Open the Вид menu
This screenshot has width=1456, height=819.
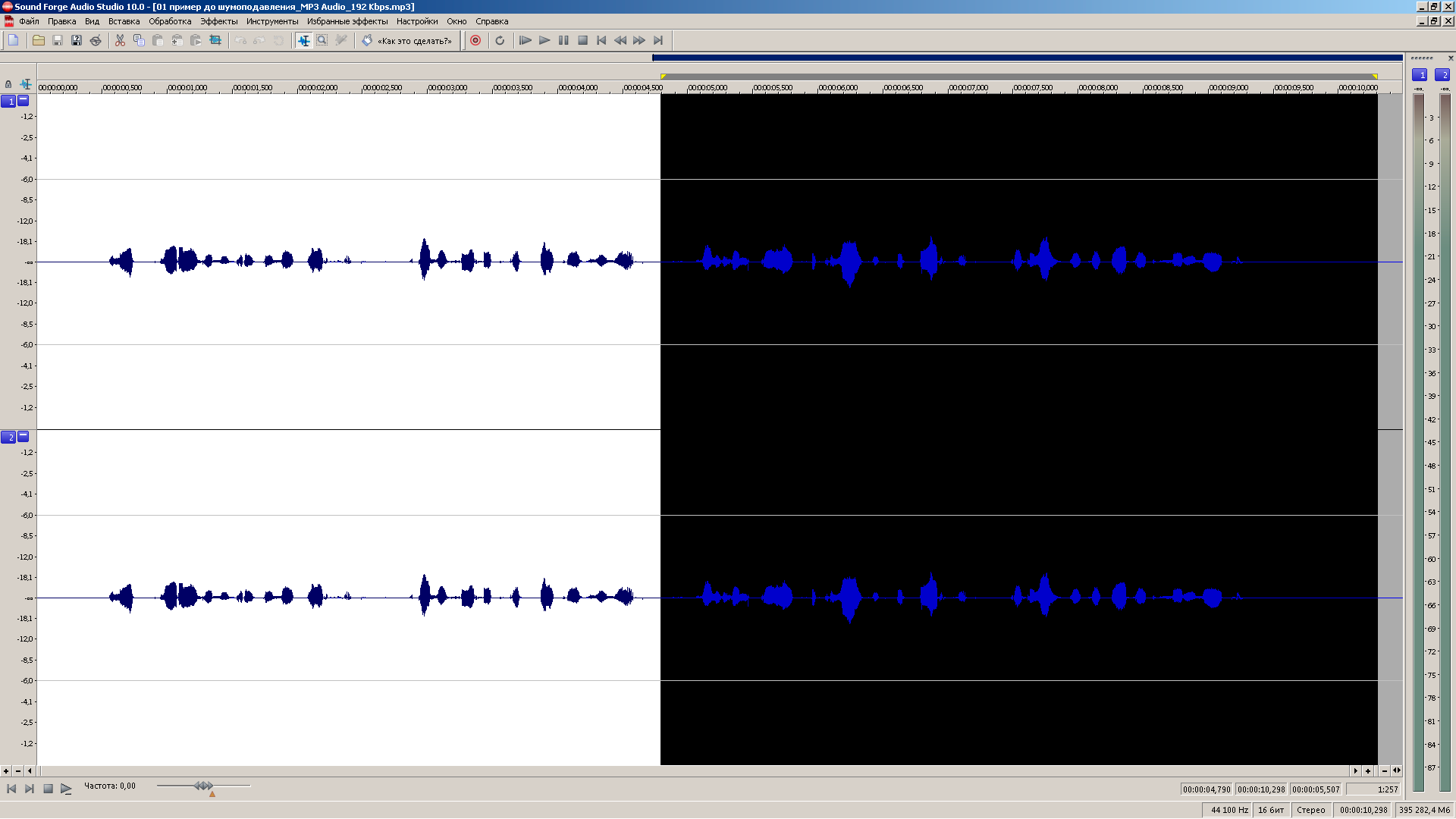coord(93,21)
